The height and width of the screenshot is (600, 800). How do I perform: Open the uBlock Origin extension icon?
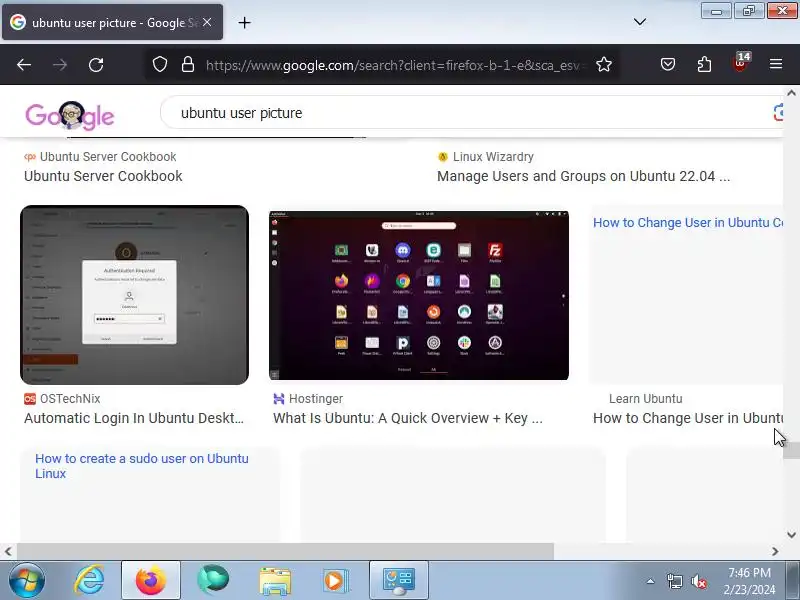pos(740,63)
